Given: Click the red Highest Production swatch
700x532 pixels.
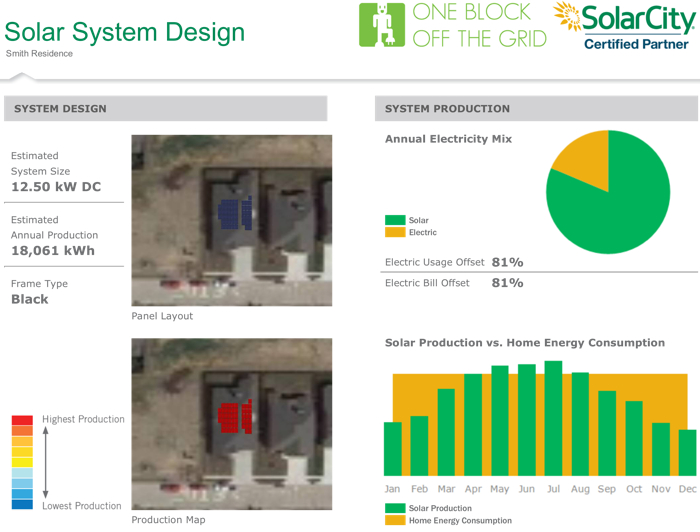Looking at the screenshot, I should click(x=22, y=420).
